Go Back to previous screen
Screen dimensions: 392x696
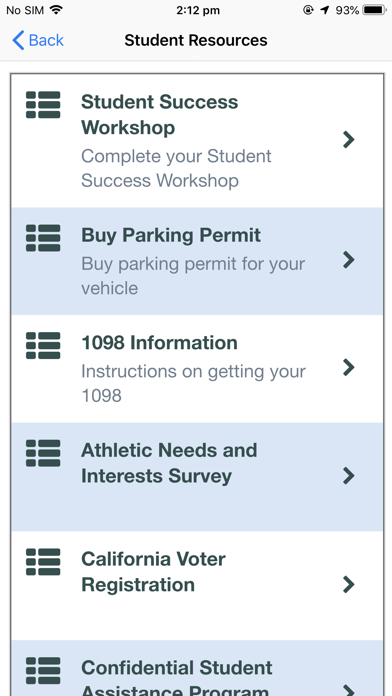pyautogui.click(x=38, y=40)
